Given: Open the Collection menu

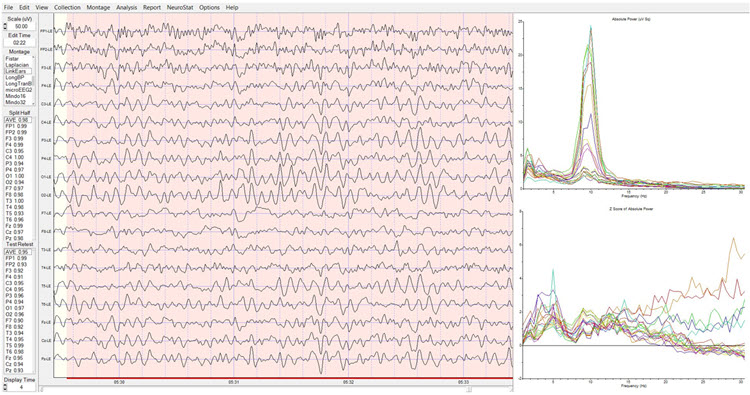Looking at the screenshot, I should point(67,8).
